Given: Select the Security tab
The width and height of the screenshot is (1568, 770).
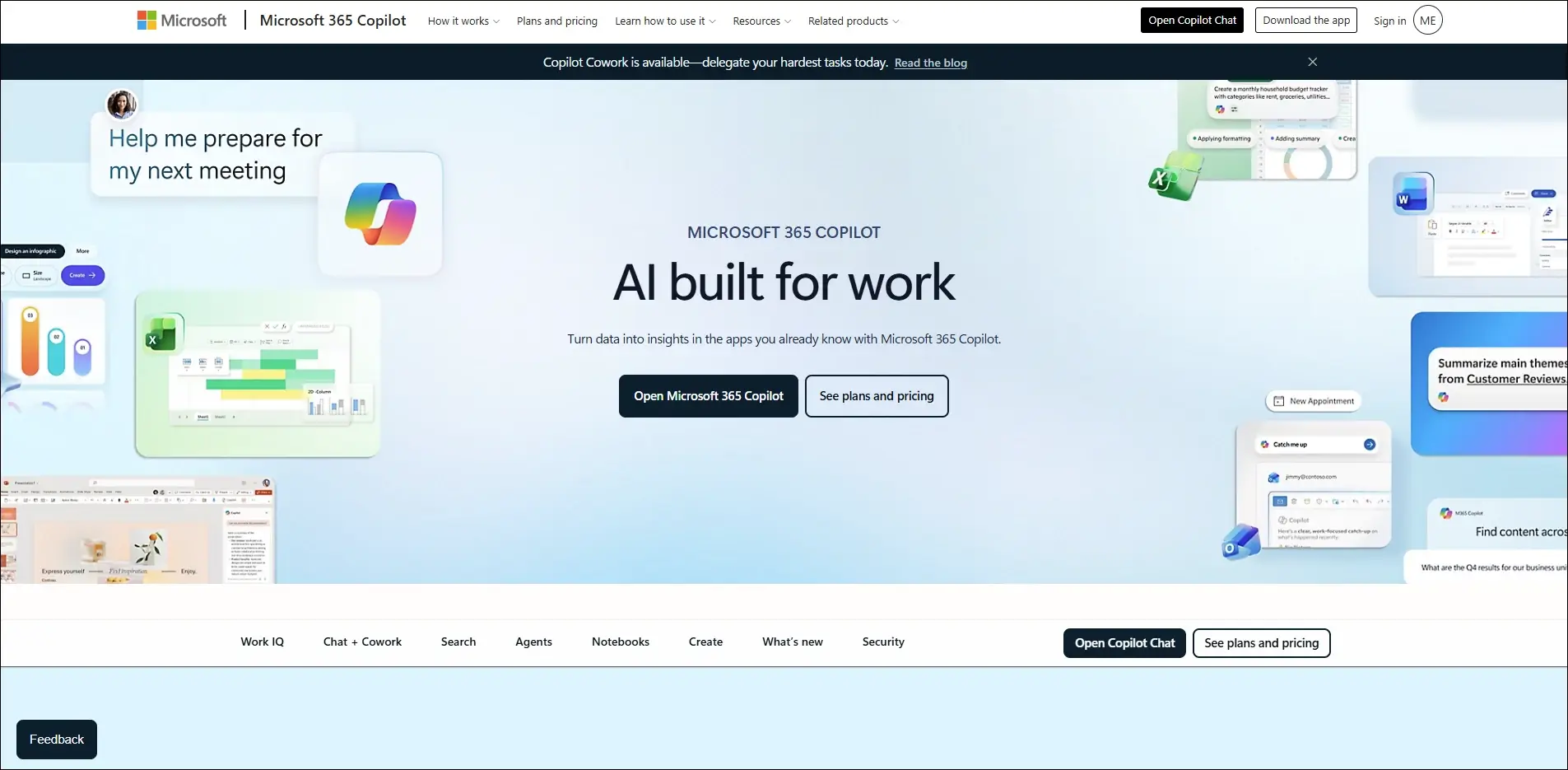Looking at the screenshot, I should (883, 642).
